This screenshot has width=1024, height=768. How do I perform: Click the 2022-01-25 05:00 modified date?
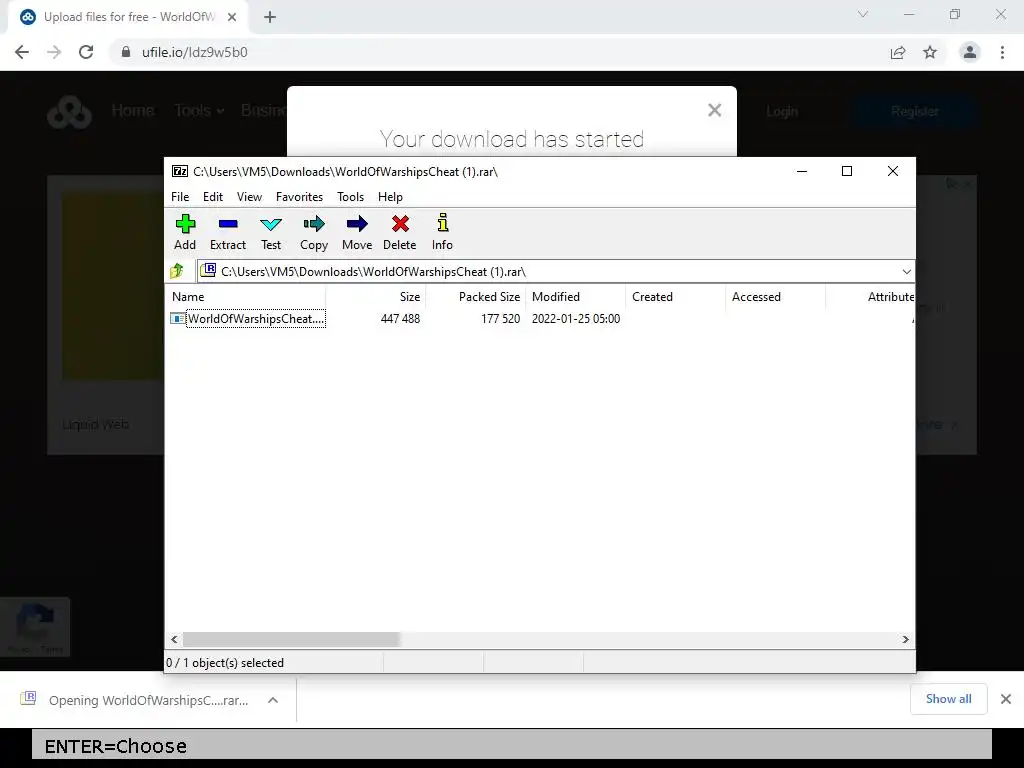[575, 319]
